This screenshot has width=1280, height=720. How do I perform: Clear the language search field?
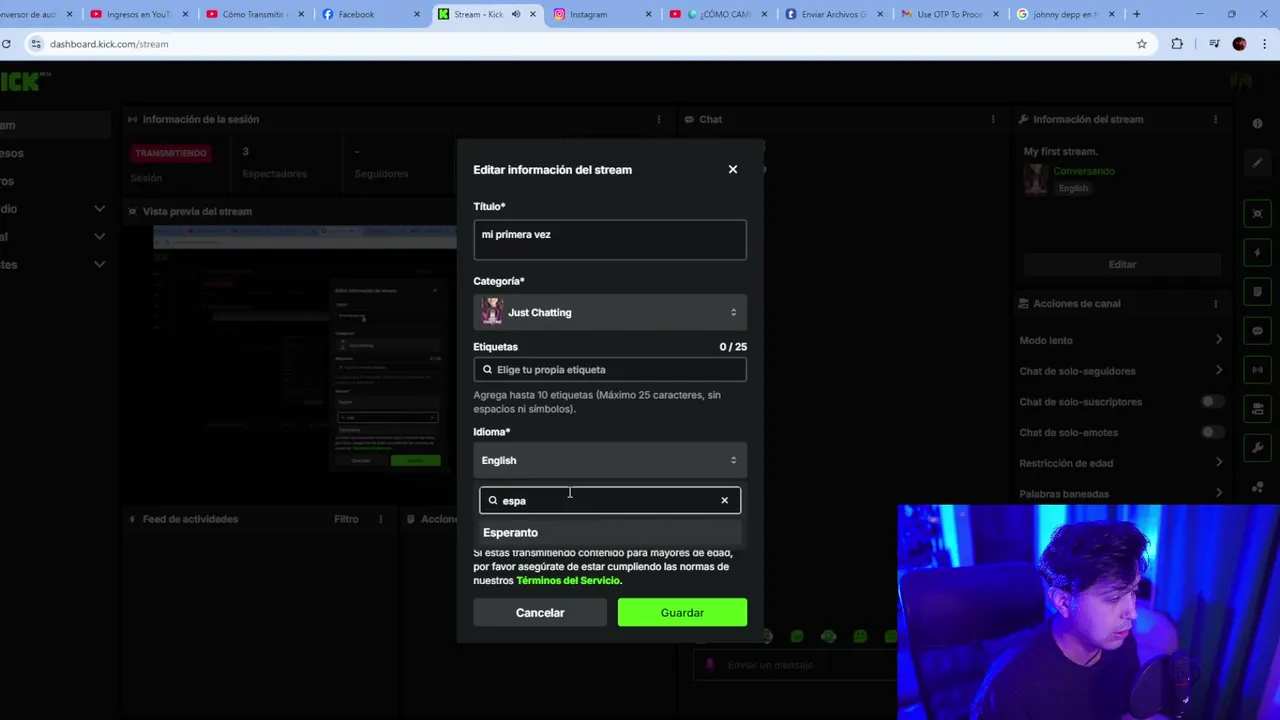[725, 500]
